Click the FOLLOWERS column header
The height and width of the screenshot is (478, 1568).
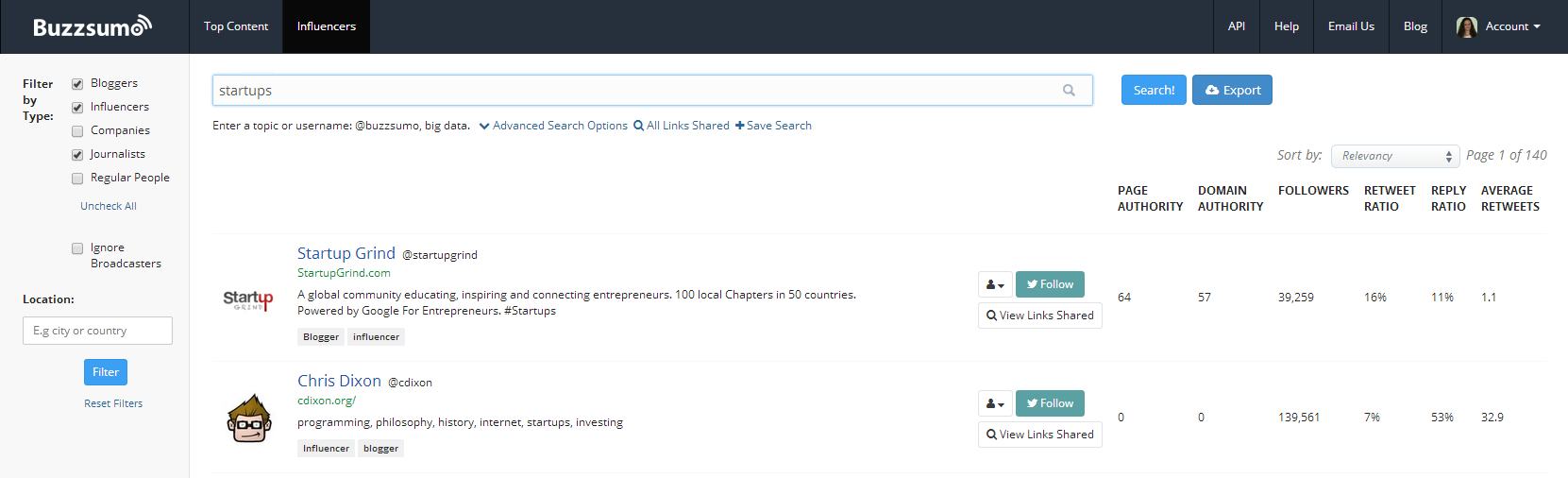[1313, 191]
